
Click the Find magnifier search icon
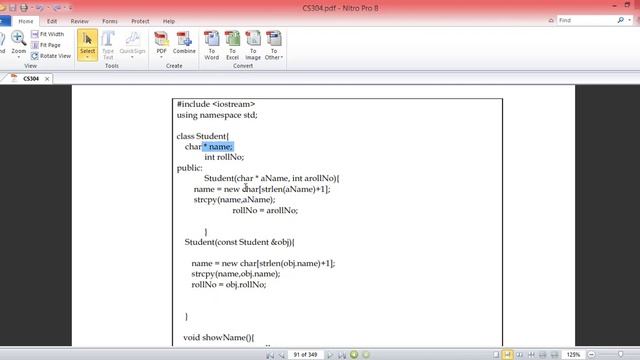pos(621,20)
